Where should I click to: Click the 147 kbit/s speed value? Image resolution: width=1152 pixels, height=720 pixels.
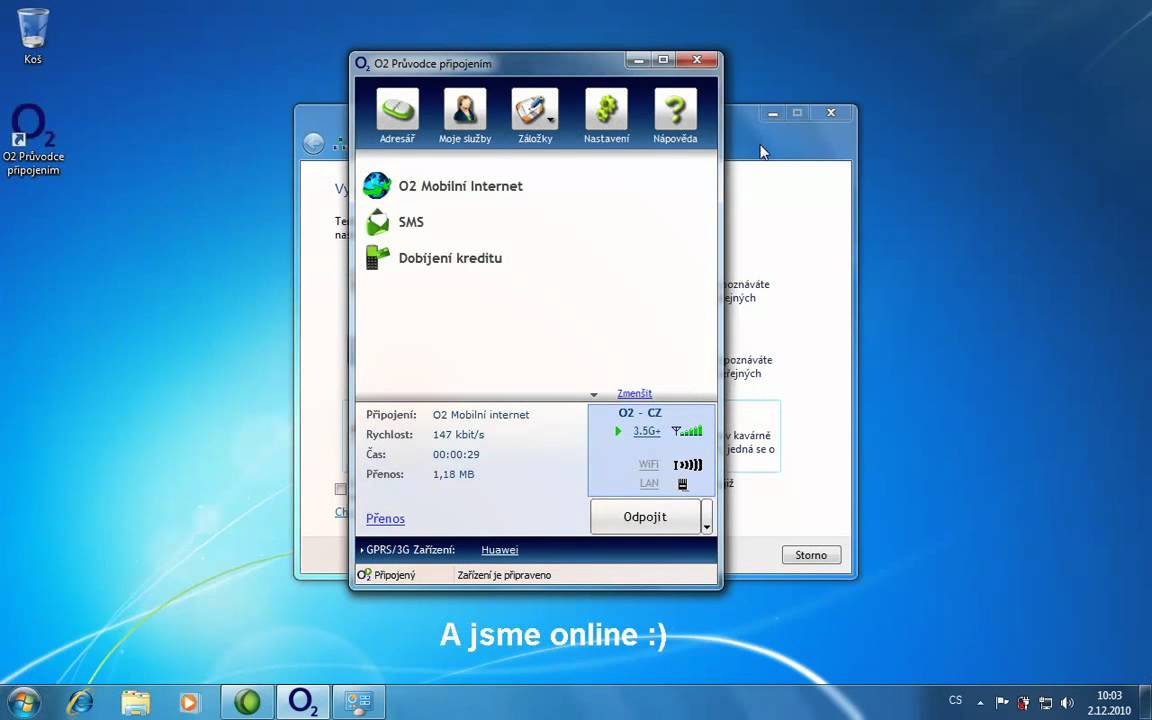pos(458,435)
